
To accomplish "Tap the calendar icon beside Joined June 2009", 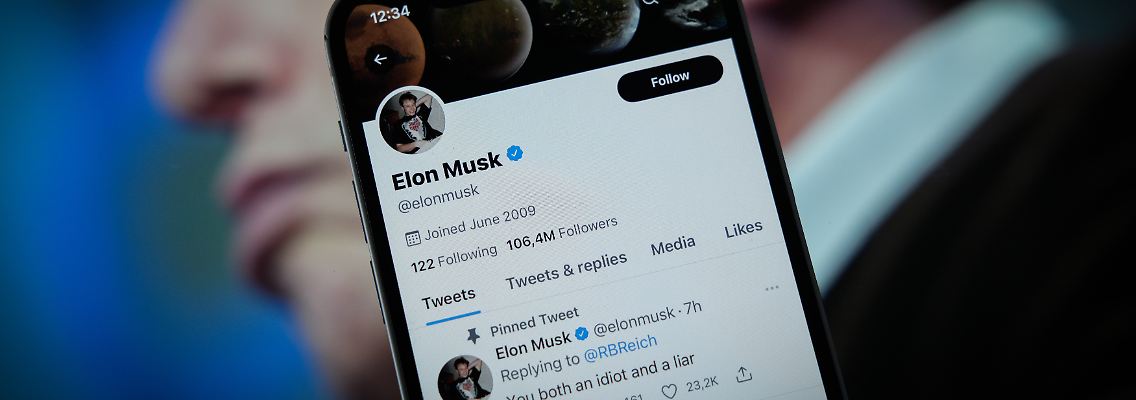I will [x=413, y=238].
